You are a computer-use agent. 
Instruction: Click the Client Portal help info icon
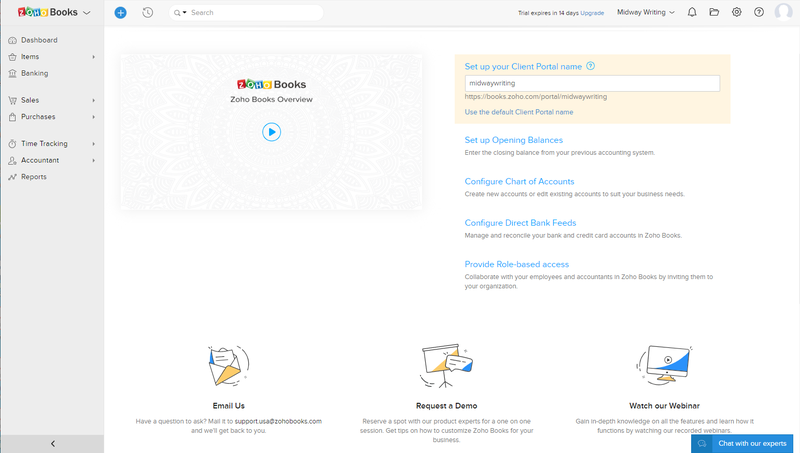click(591, 66)
